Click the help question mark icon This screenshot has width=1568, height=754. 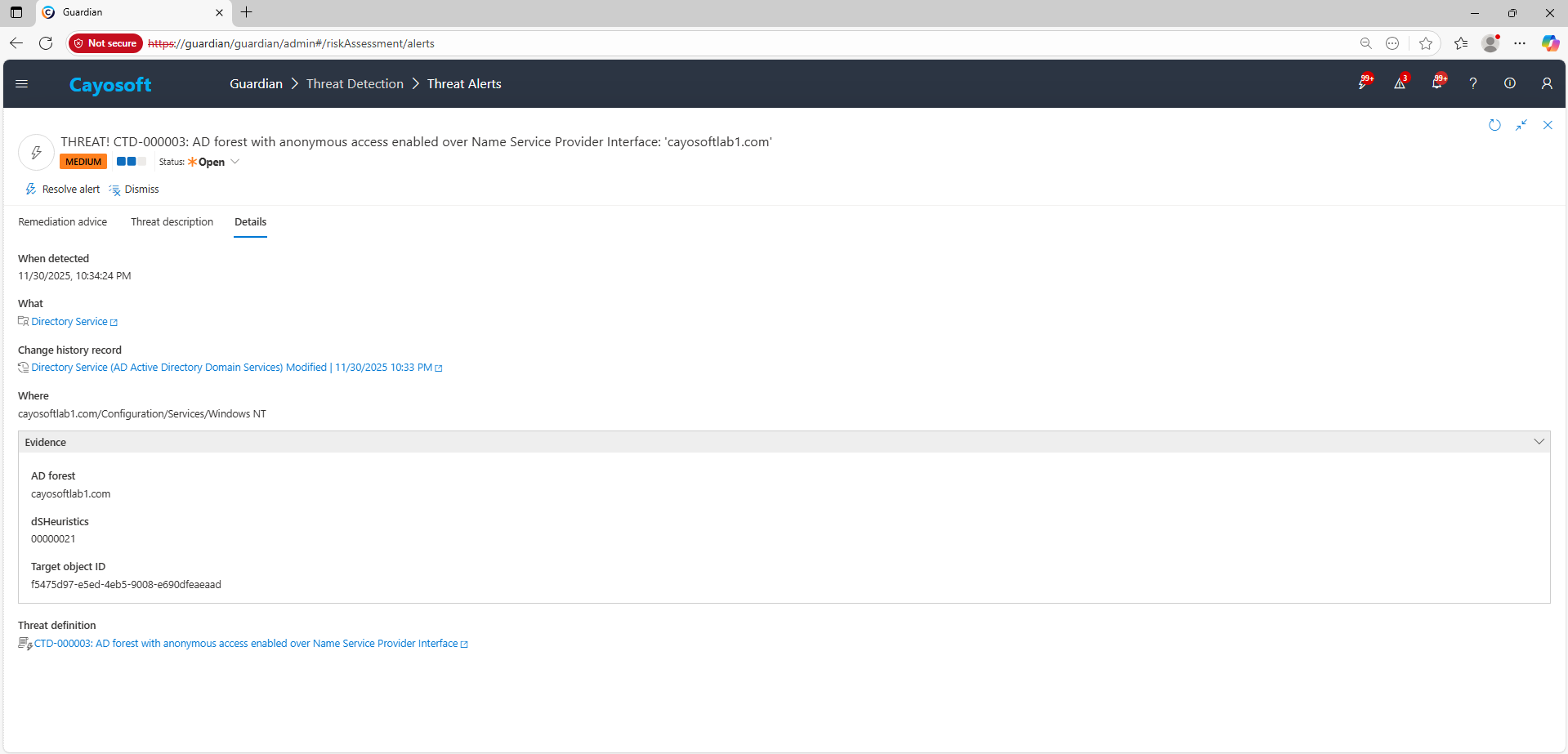pos(1473,83)
